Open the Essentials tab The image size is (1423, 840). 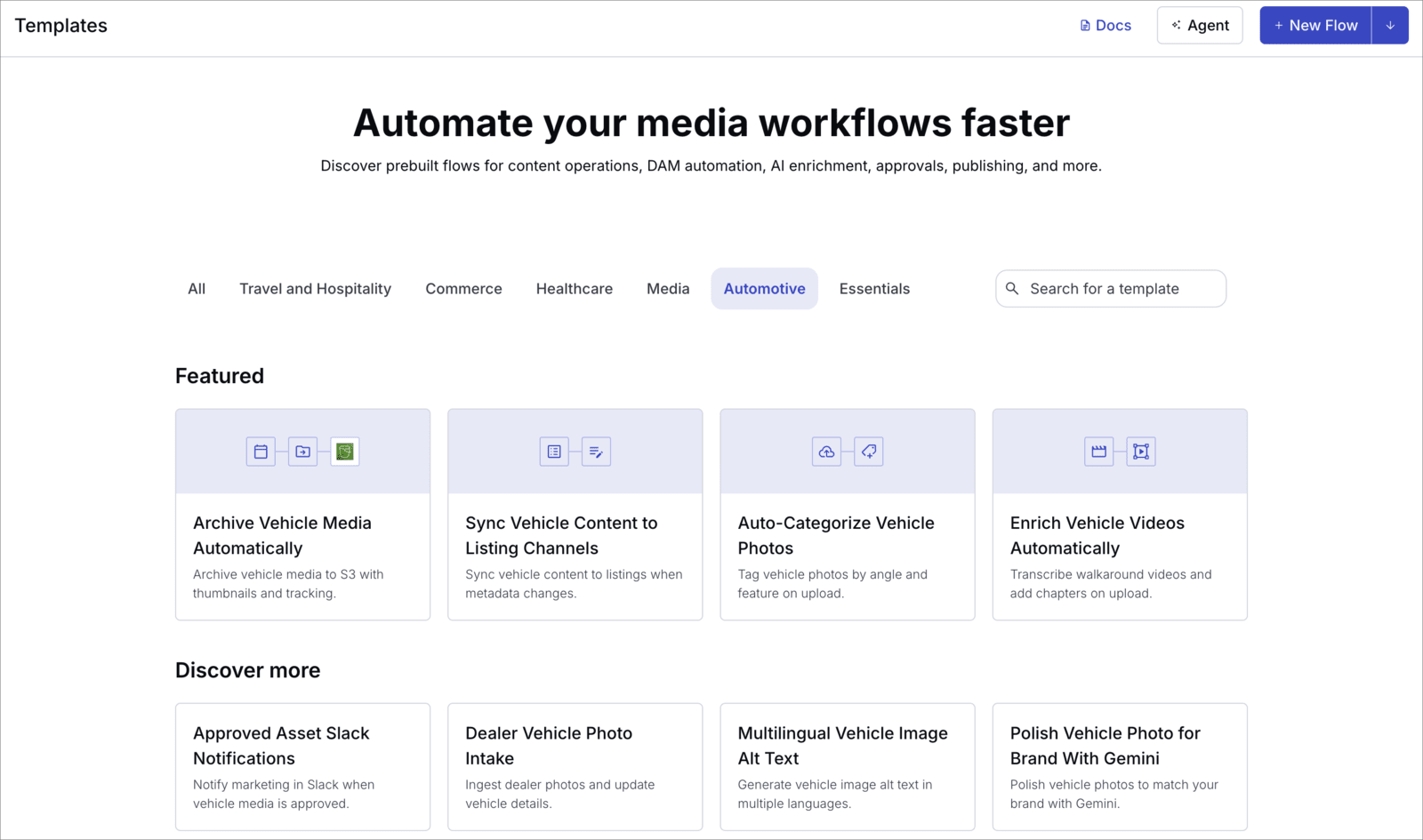coord(874,289)
